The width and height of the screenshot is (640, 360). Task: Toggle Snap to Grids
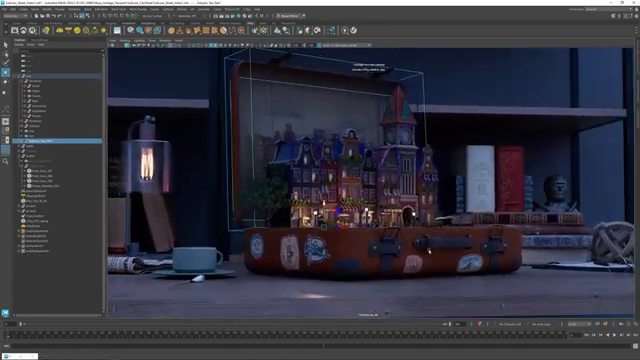click(104, 16)
